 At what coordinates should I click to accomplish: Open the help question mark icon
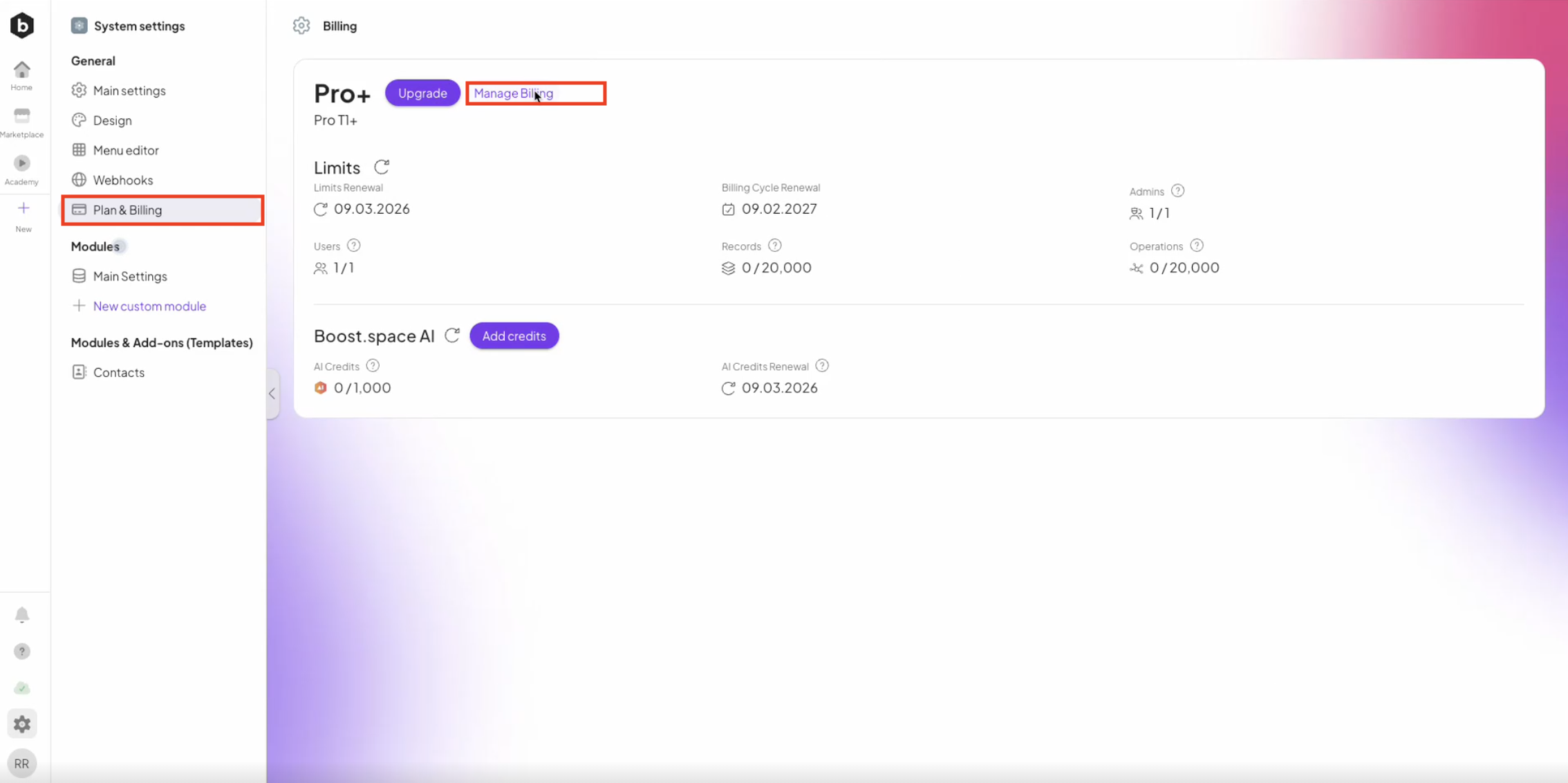[x=22, y=652]
